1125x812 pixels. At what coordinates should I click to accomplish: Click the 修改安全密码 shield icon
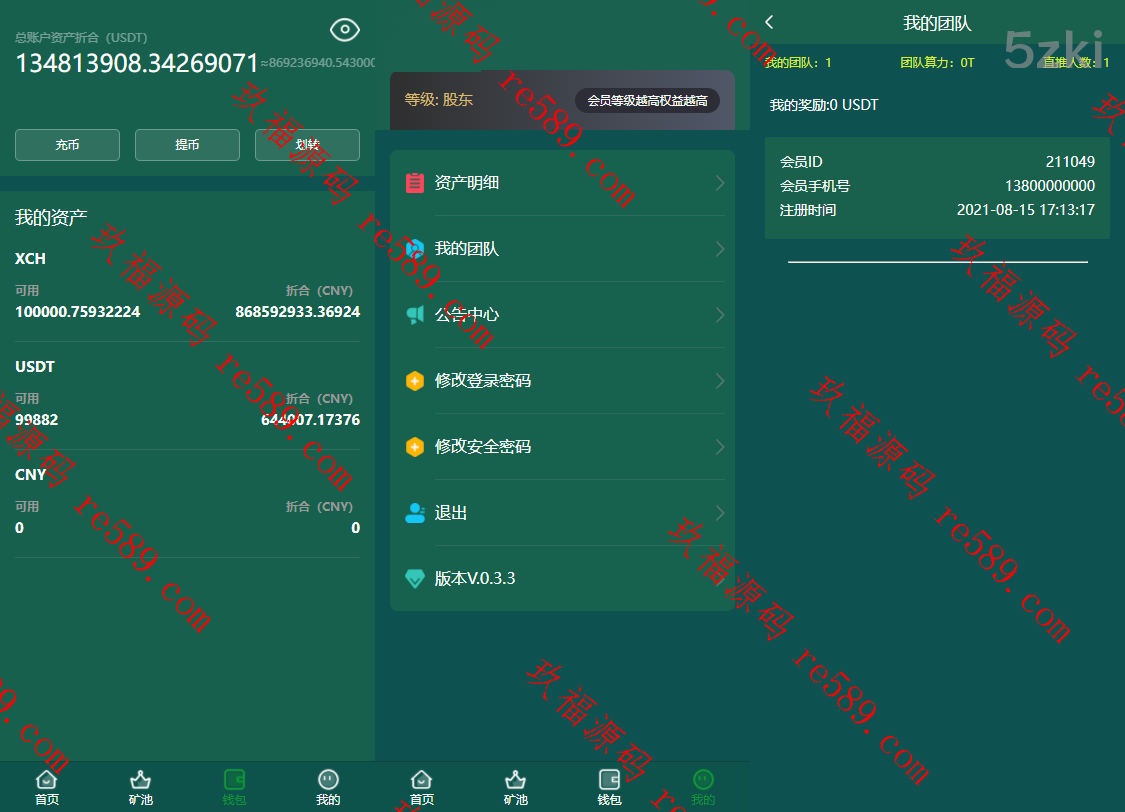(x=415, y=447)
